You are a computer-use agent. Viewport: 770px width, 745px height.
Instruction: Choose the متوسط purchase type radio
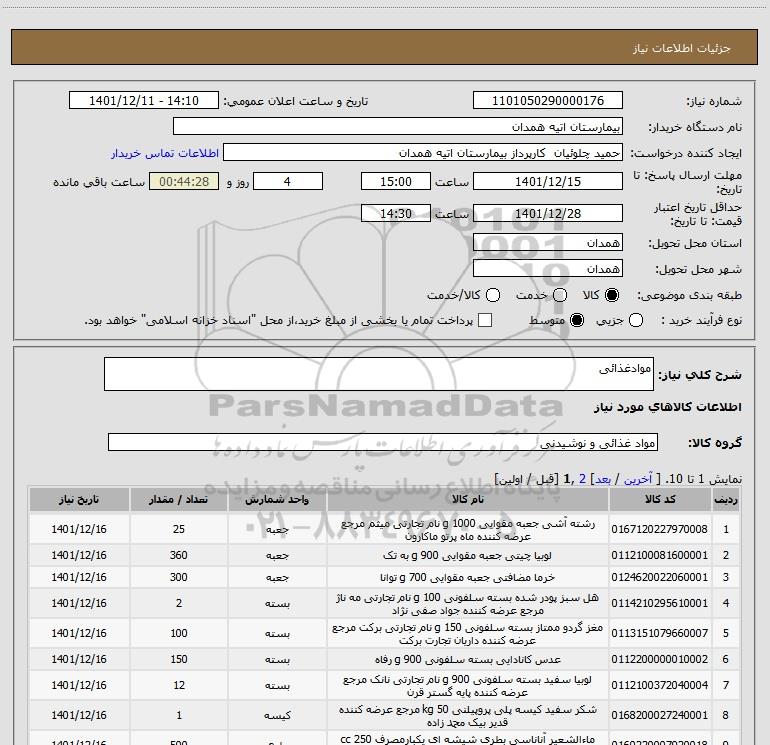(x=577, y=320)
